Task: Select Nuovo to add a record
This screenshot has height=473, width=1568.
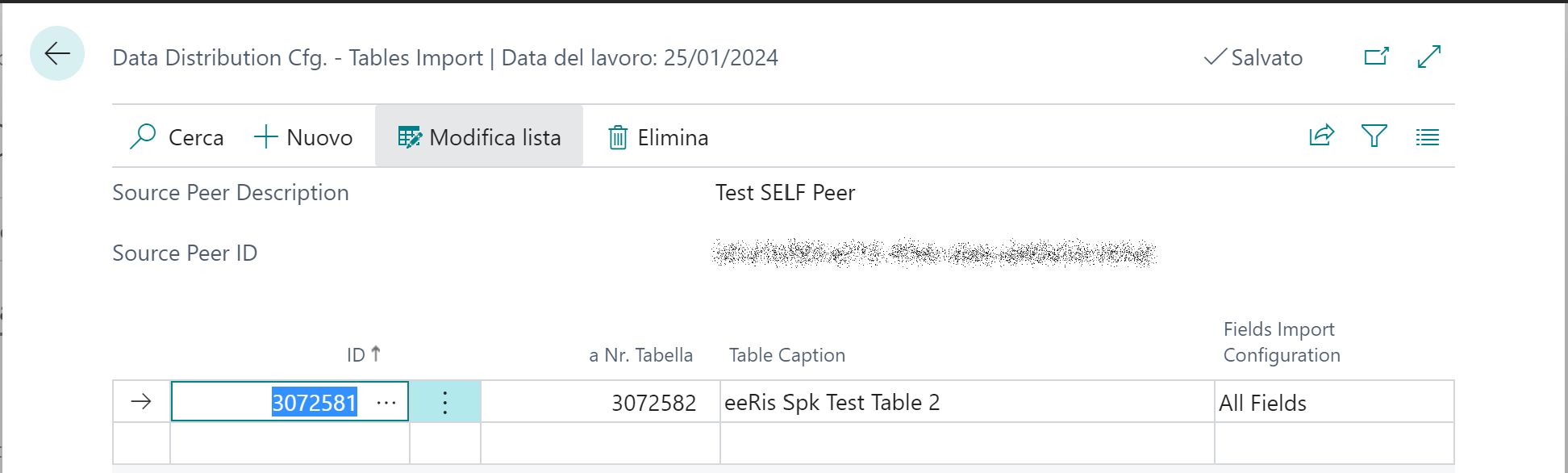Action: 303,137
